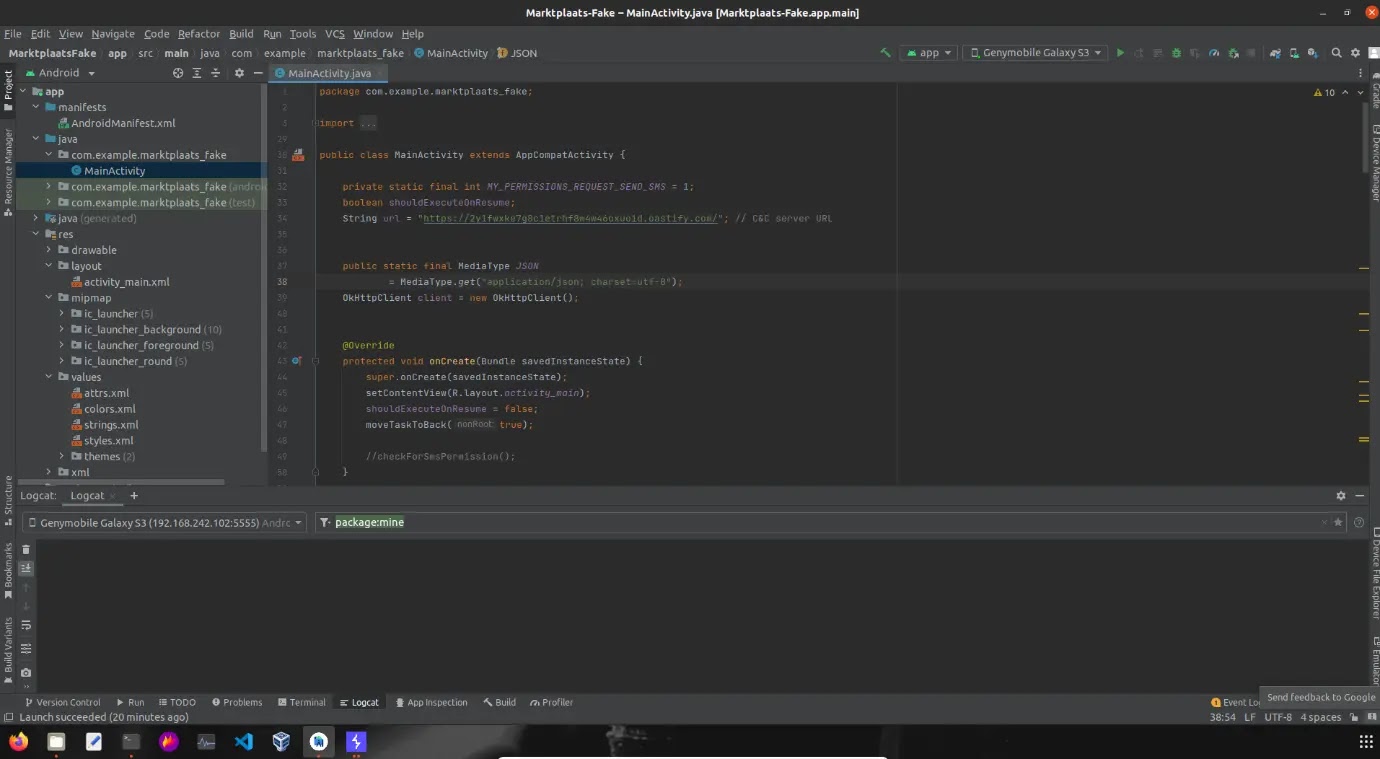
Task: Expand the drawable folder
Action: (49, 250)
